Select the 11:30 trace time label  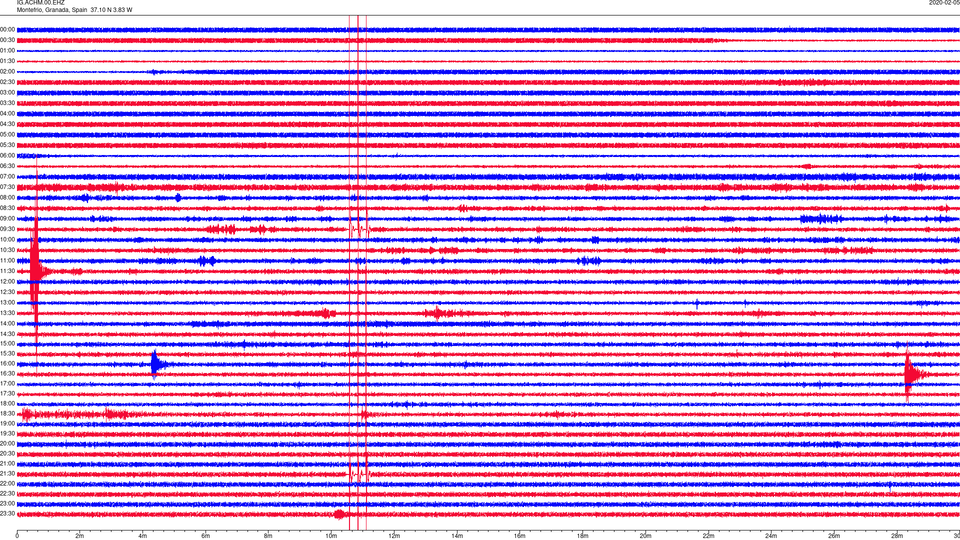tap(7, 271)
